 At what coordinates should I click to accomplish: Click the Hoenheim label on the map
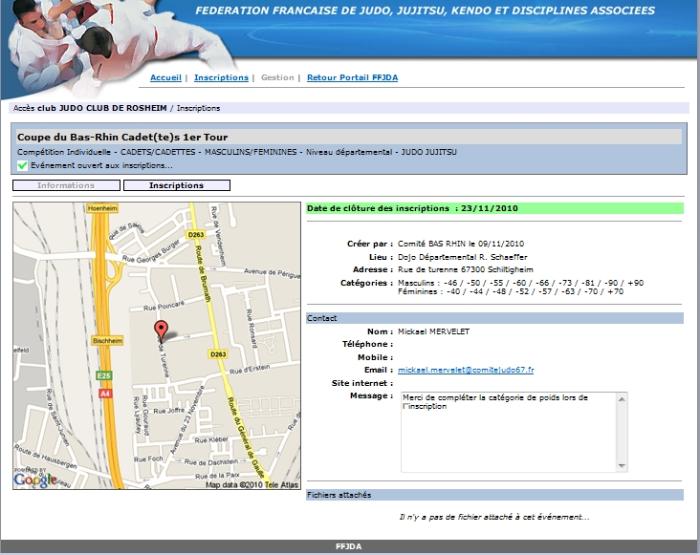coord(103,208)
